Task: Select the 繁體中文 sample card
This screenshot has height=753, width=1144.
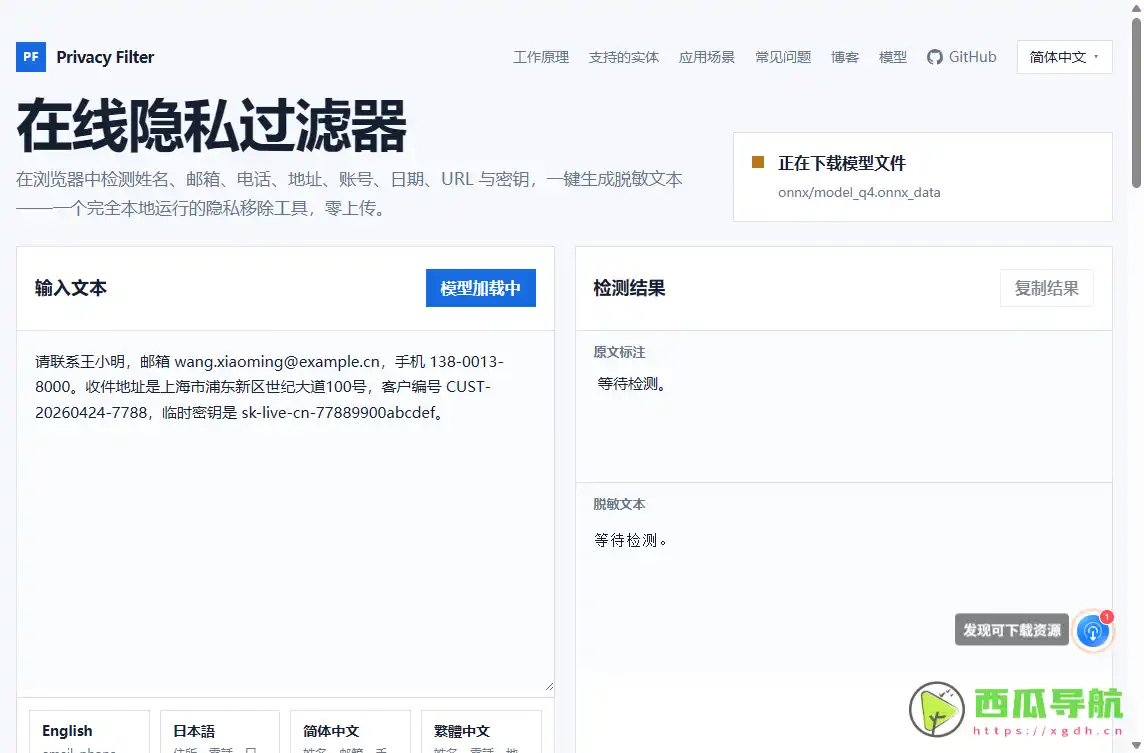Action: [x=482, y=732]
